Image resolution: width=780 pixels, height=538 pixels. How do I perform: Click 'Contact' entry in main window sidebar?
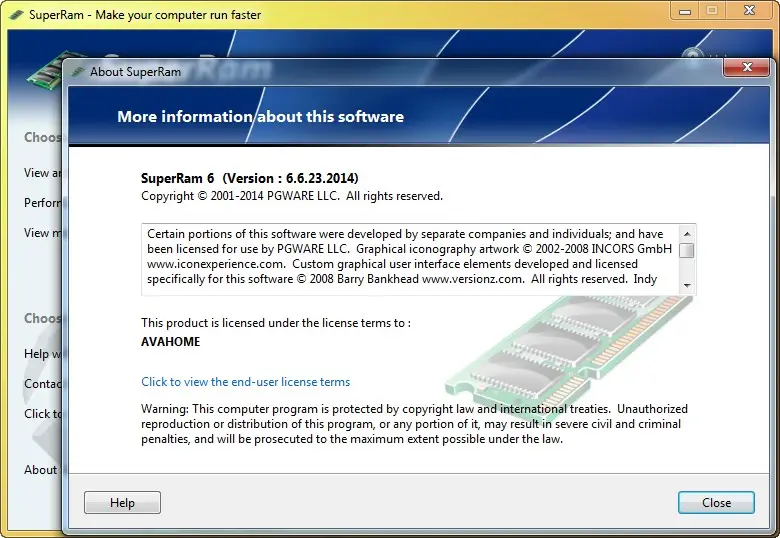(43, 384)
